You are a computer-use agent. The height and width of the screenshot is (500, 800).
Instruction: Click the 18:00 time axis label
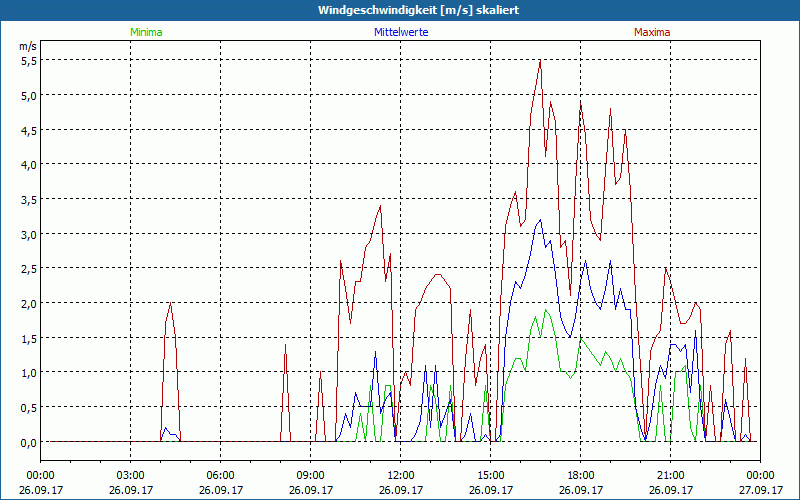tap(581, 476)
